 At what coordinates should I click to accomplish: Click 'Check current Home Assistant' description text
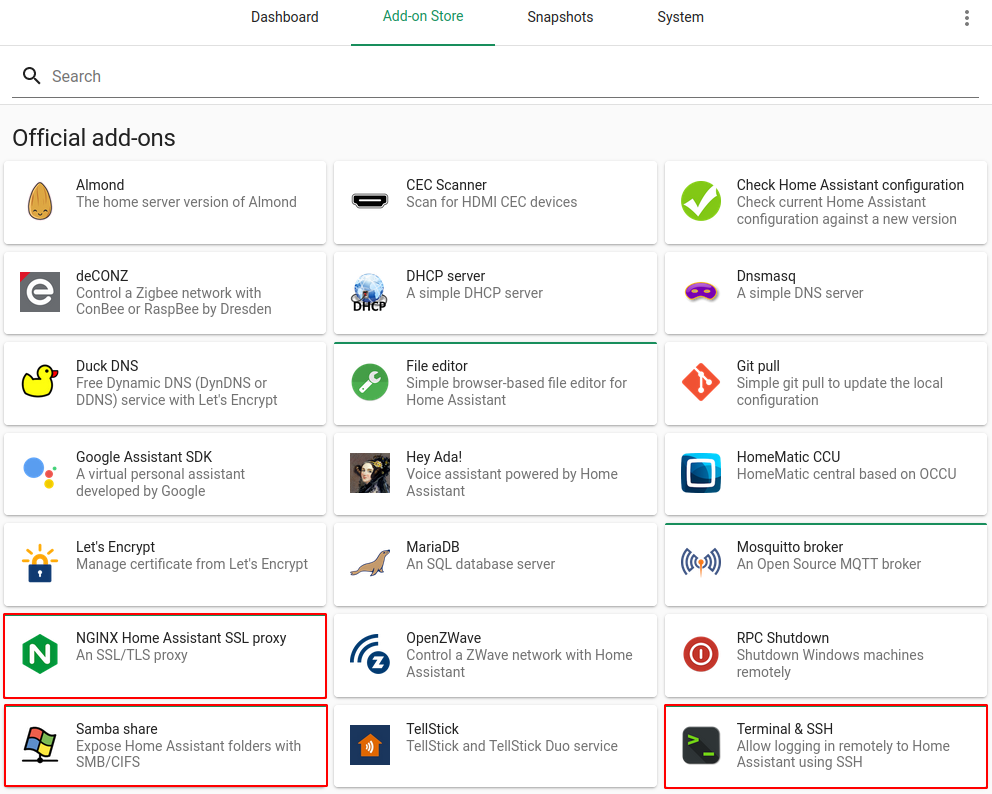coord(846,211)
